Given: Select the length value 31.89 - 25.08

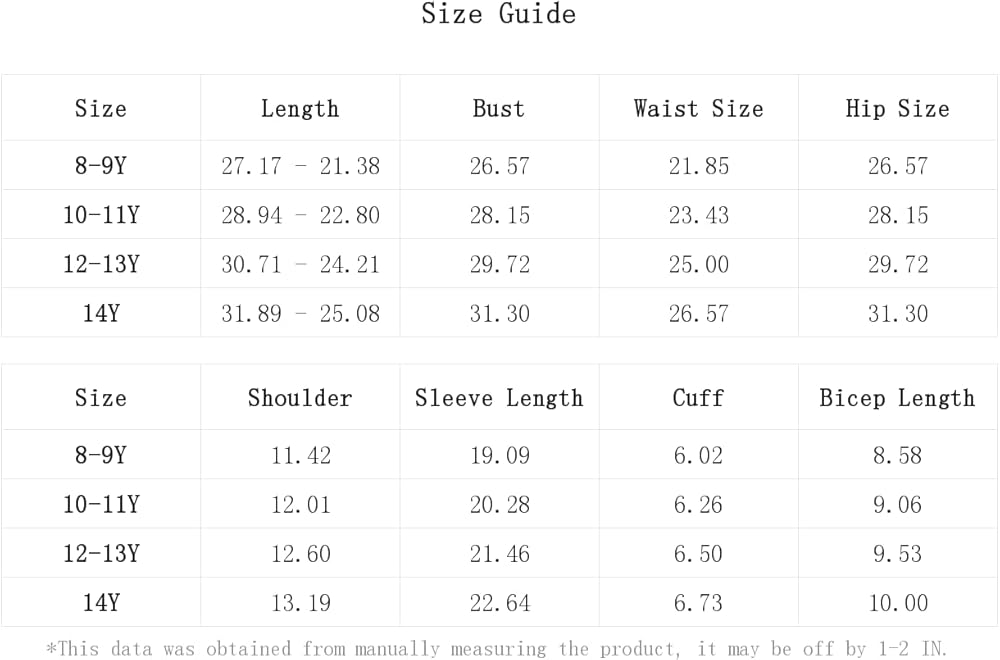Looking at the screenshot, I should click(300, 314).
